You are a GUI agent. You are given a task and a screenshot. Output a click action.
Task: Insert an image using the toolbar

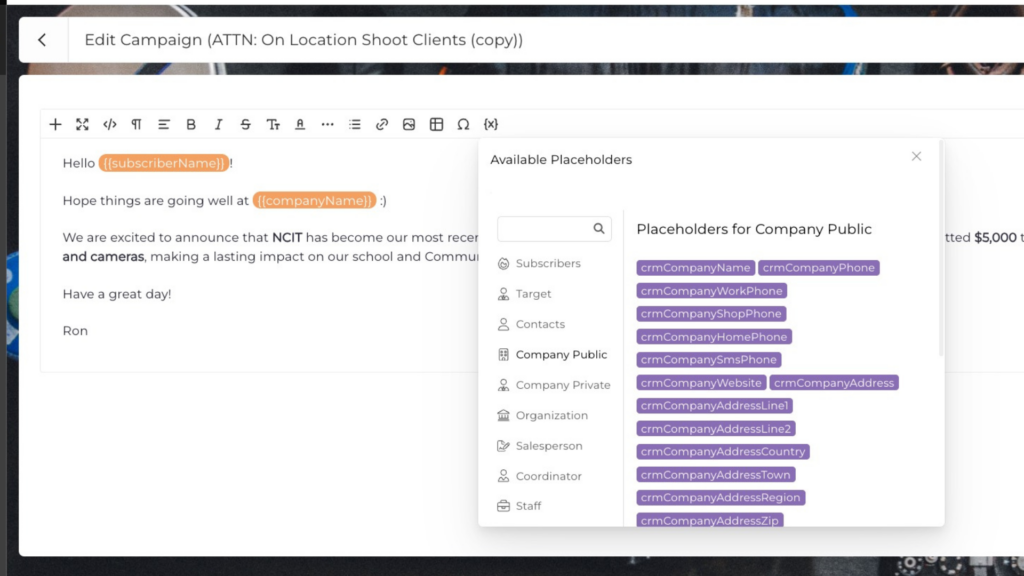point(409,125)
